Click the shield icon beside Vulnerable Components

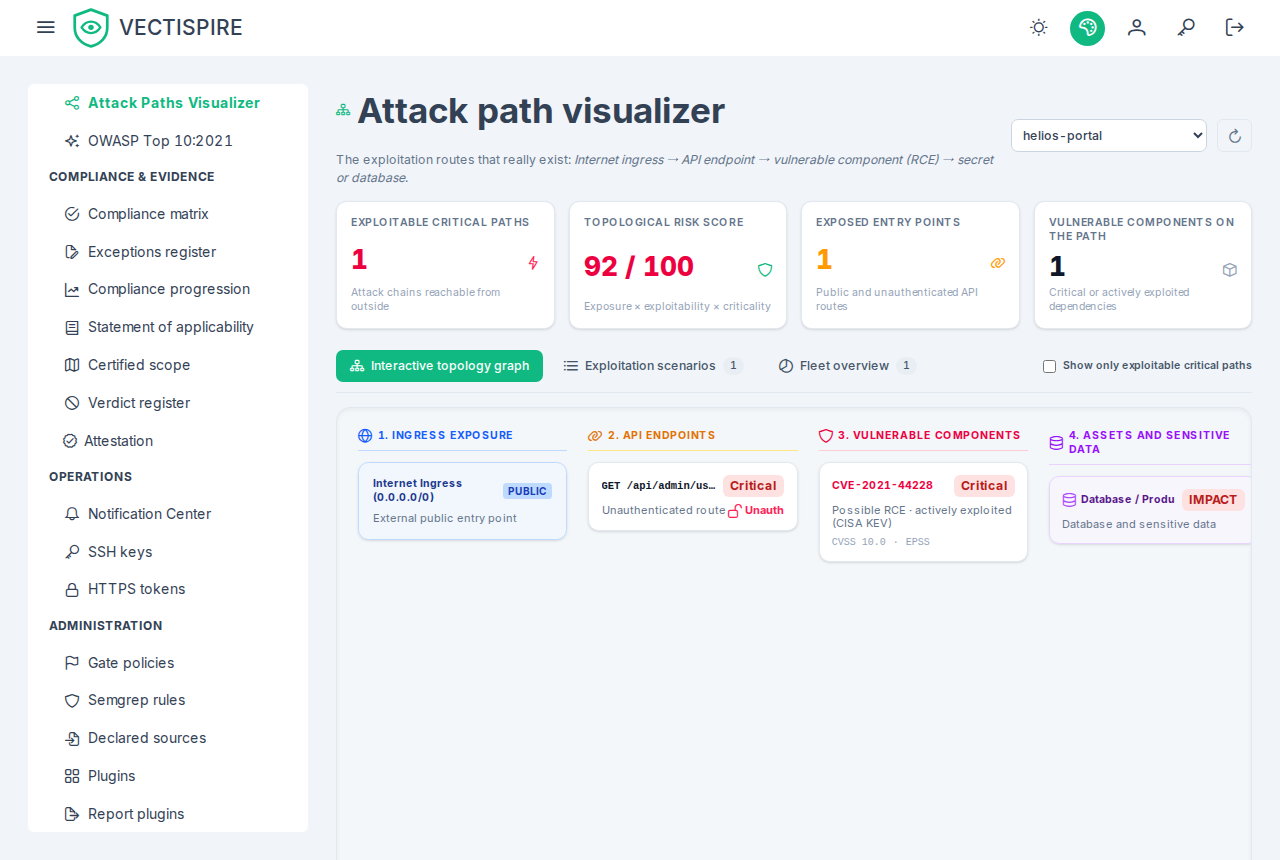826,435
